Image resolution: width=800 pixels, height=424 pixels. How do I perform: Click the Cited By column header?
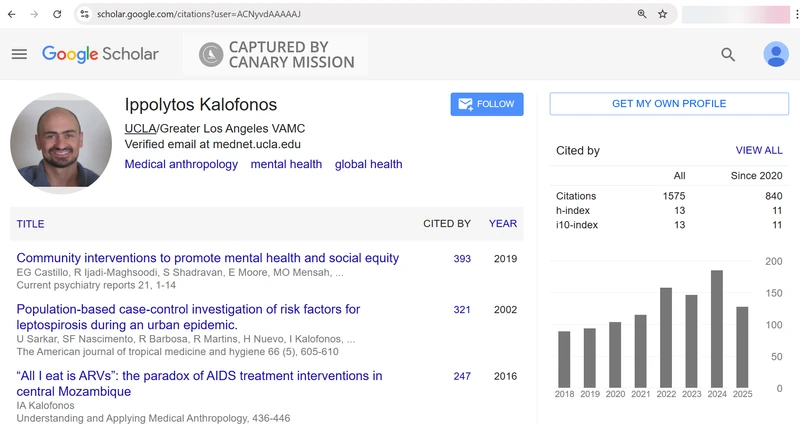pyautogui.click(x=446, y=223)
